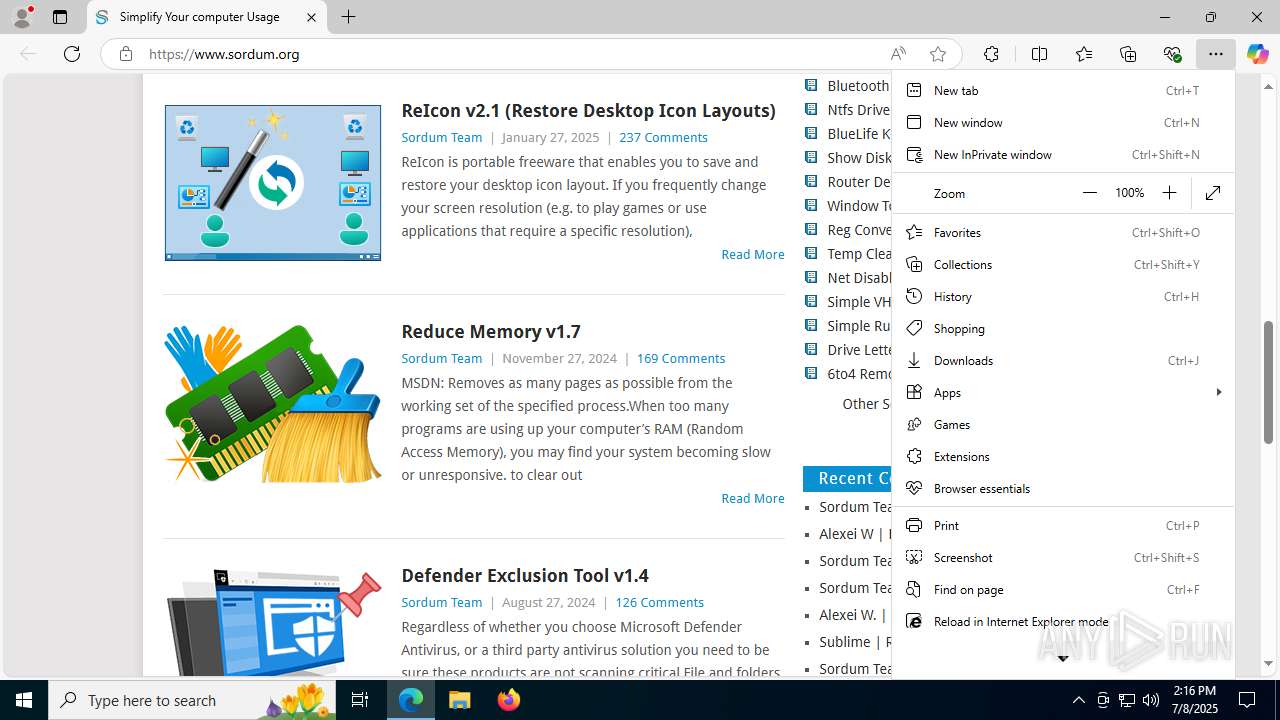Open File Explorer from the taskbar
The image size is (1280, 720).
point(459,700)
